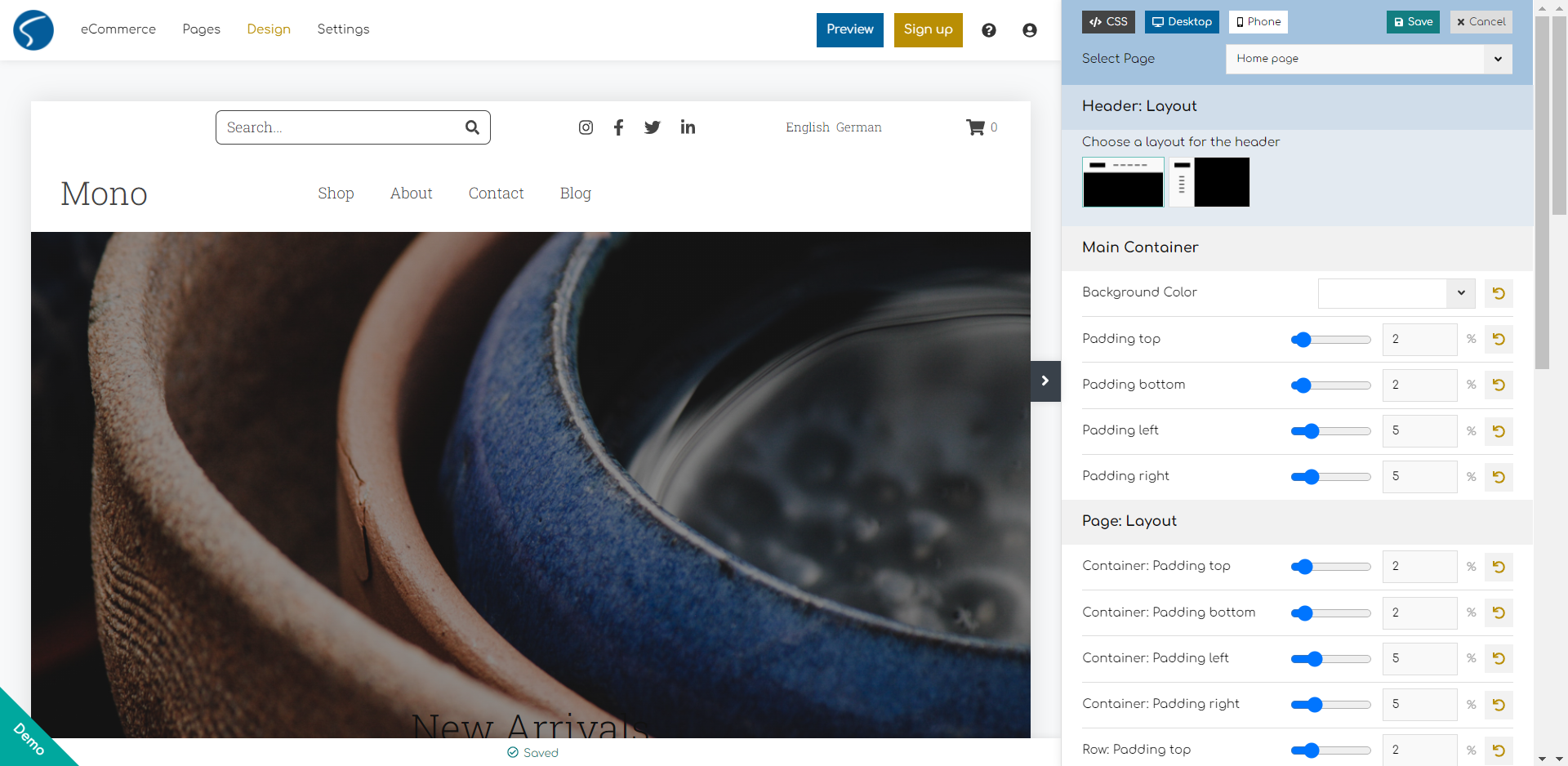Reset Padding top value

click(1499, 339)
